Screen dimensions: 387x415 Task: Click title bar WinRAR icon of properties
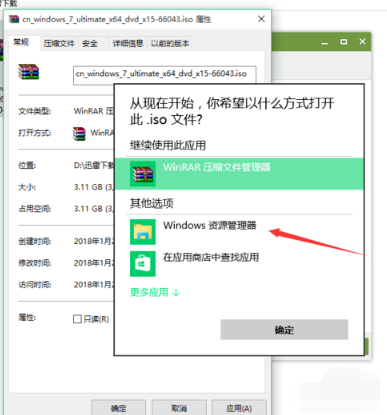click(14, 19)
